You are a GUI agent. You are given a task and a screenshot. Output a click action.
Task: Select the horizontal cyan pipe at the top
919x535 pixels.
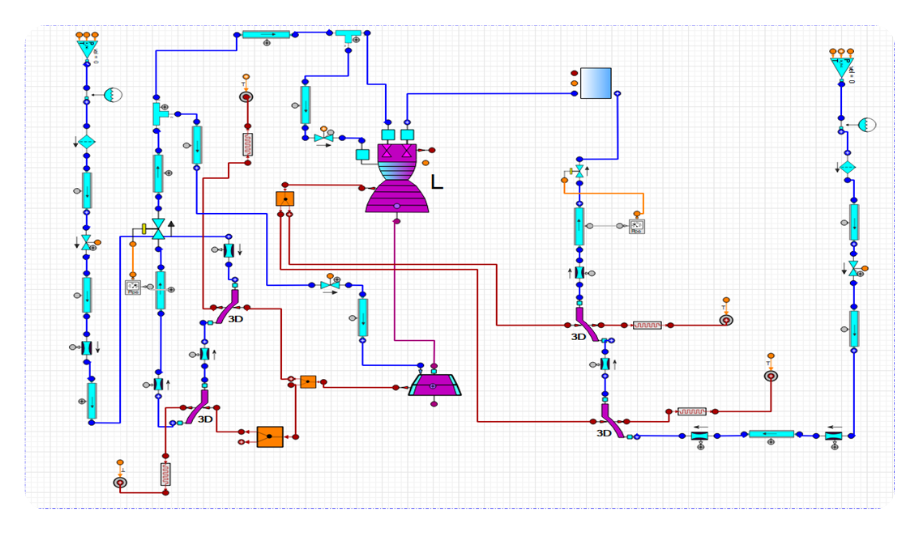pyautogui.click(x=266, y=35)
